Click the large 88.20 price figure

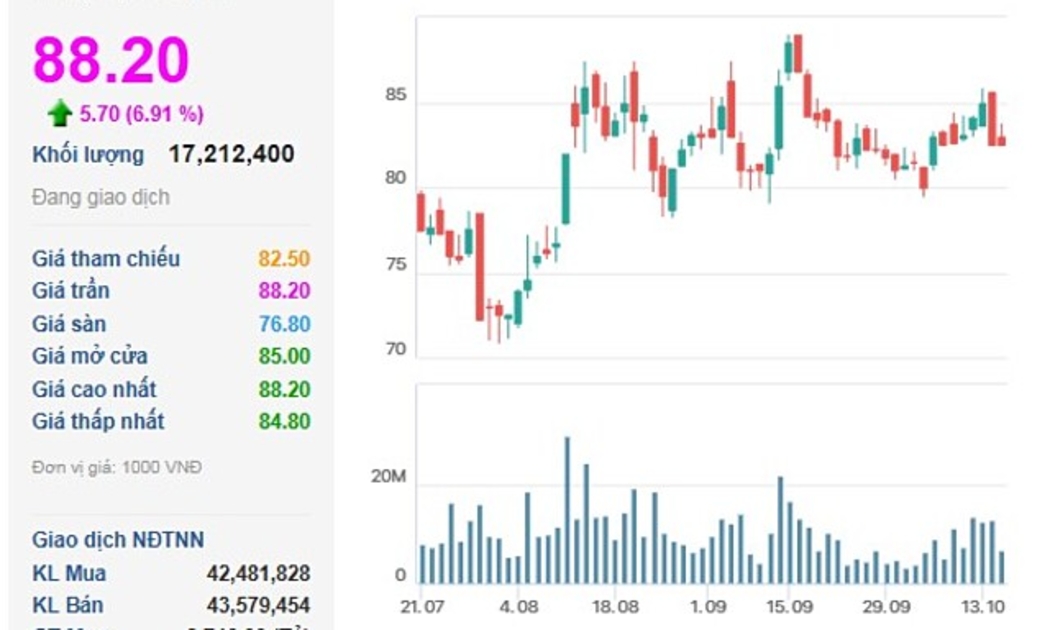click(x=111, y=59)
